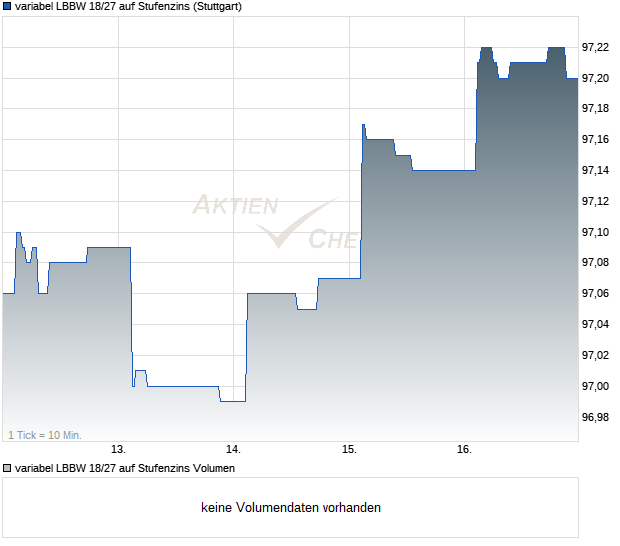Click the blue legend square for the price series
Image resolution: width=620 pixels, height=546 pixels.
point(7,6)
